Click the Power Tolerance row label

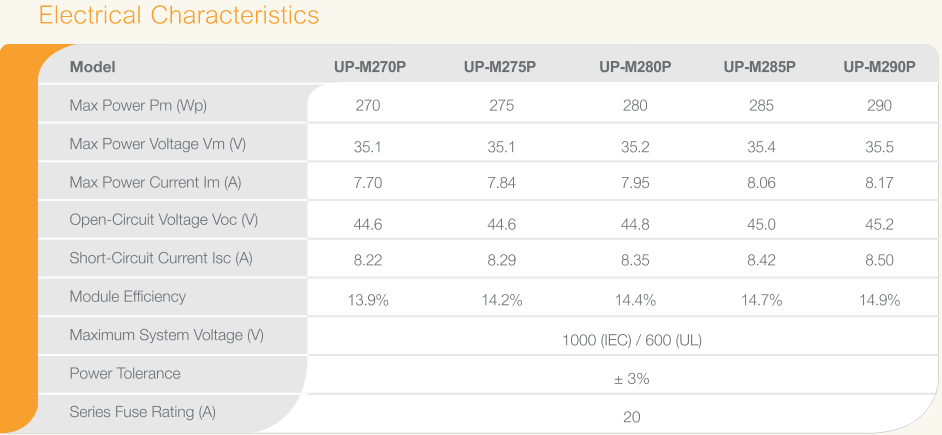[125, 374]
